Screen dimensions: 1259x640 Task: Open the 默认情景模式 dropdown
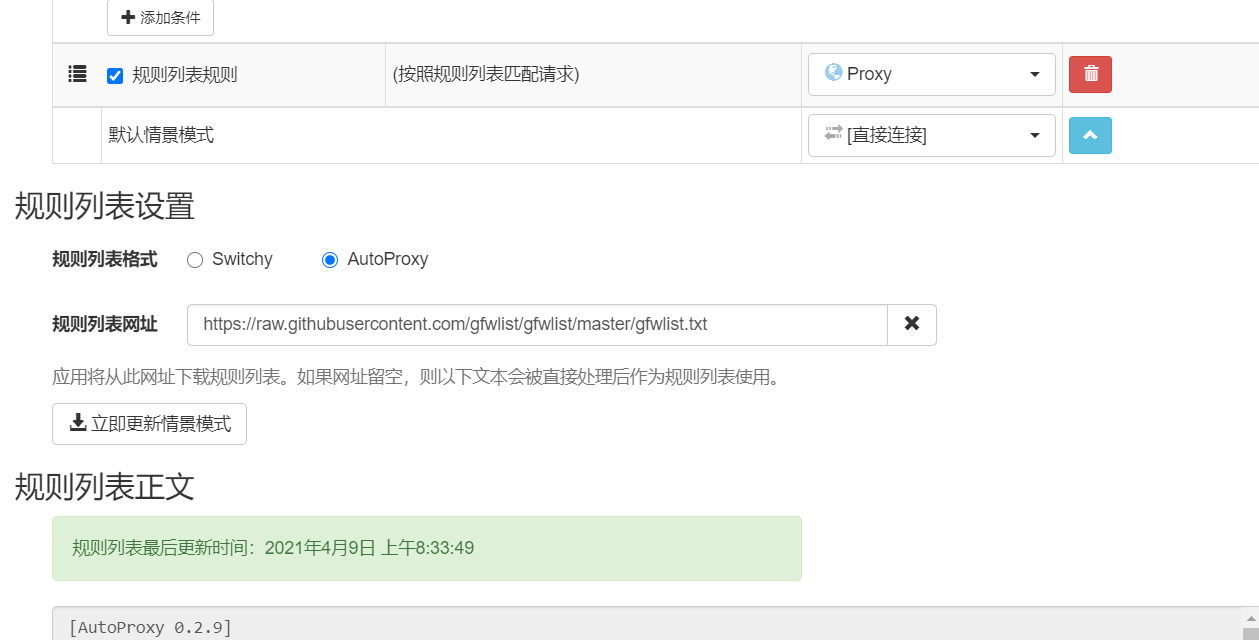[930, 135]
